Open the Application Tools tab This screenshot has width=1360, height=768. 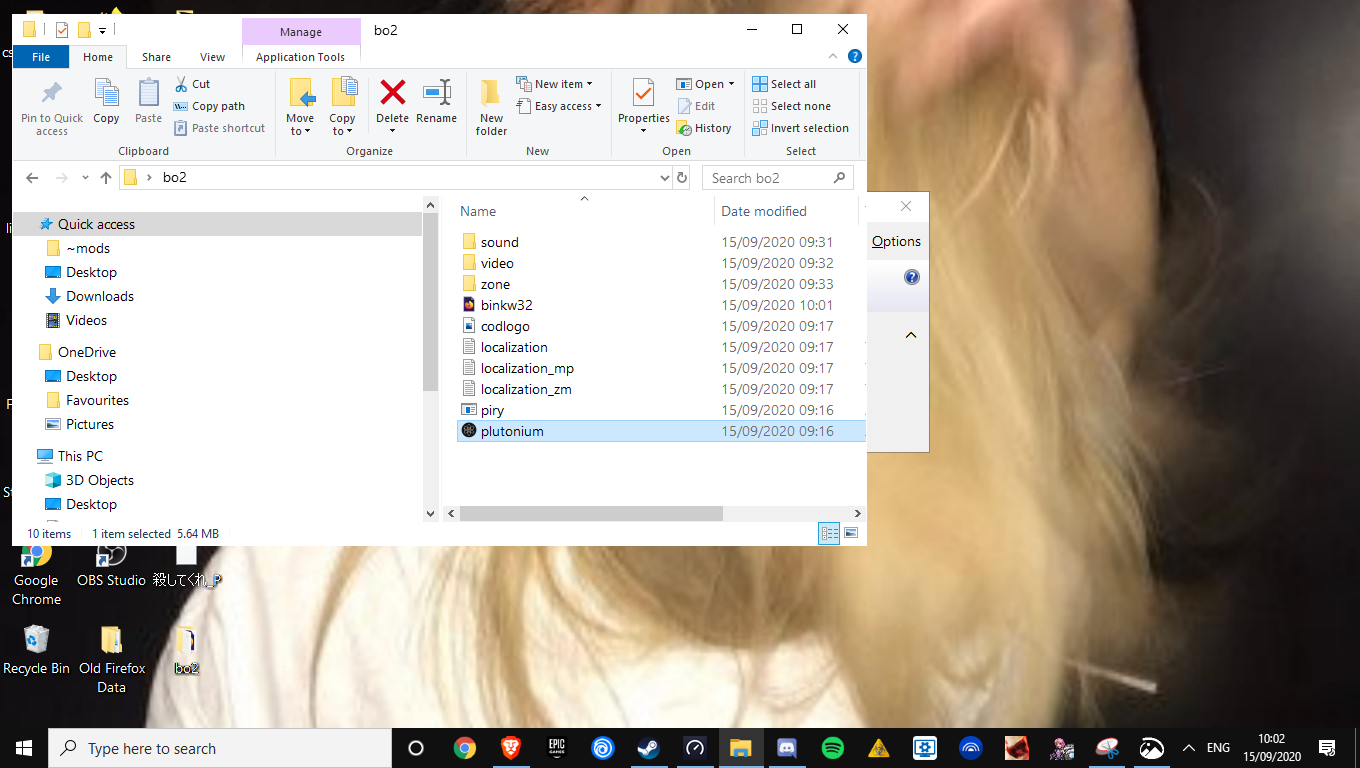coord(300,57)
